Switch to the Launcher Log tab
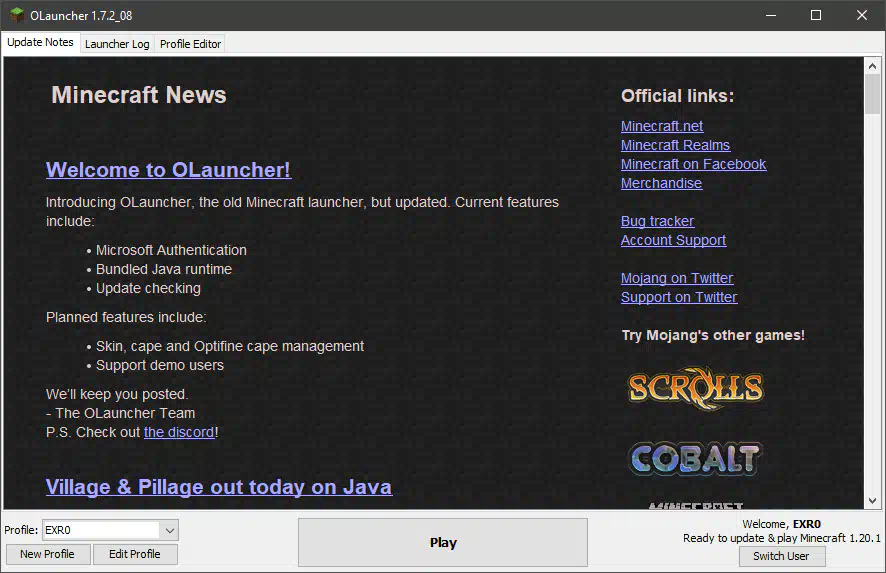 tap(117, 44)
